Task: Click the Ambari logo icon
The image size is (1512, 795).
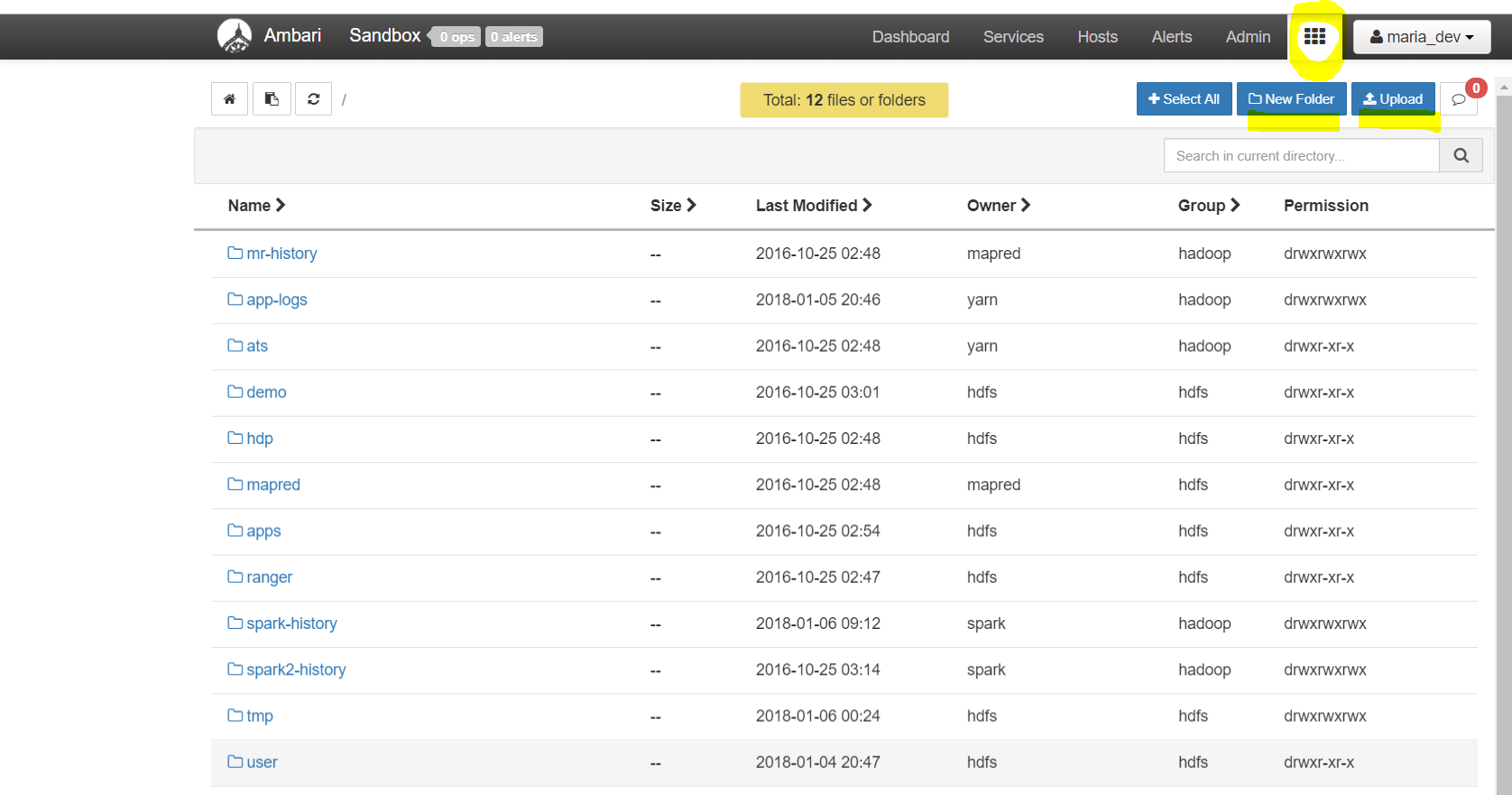Action: (x=235, y=36)
